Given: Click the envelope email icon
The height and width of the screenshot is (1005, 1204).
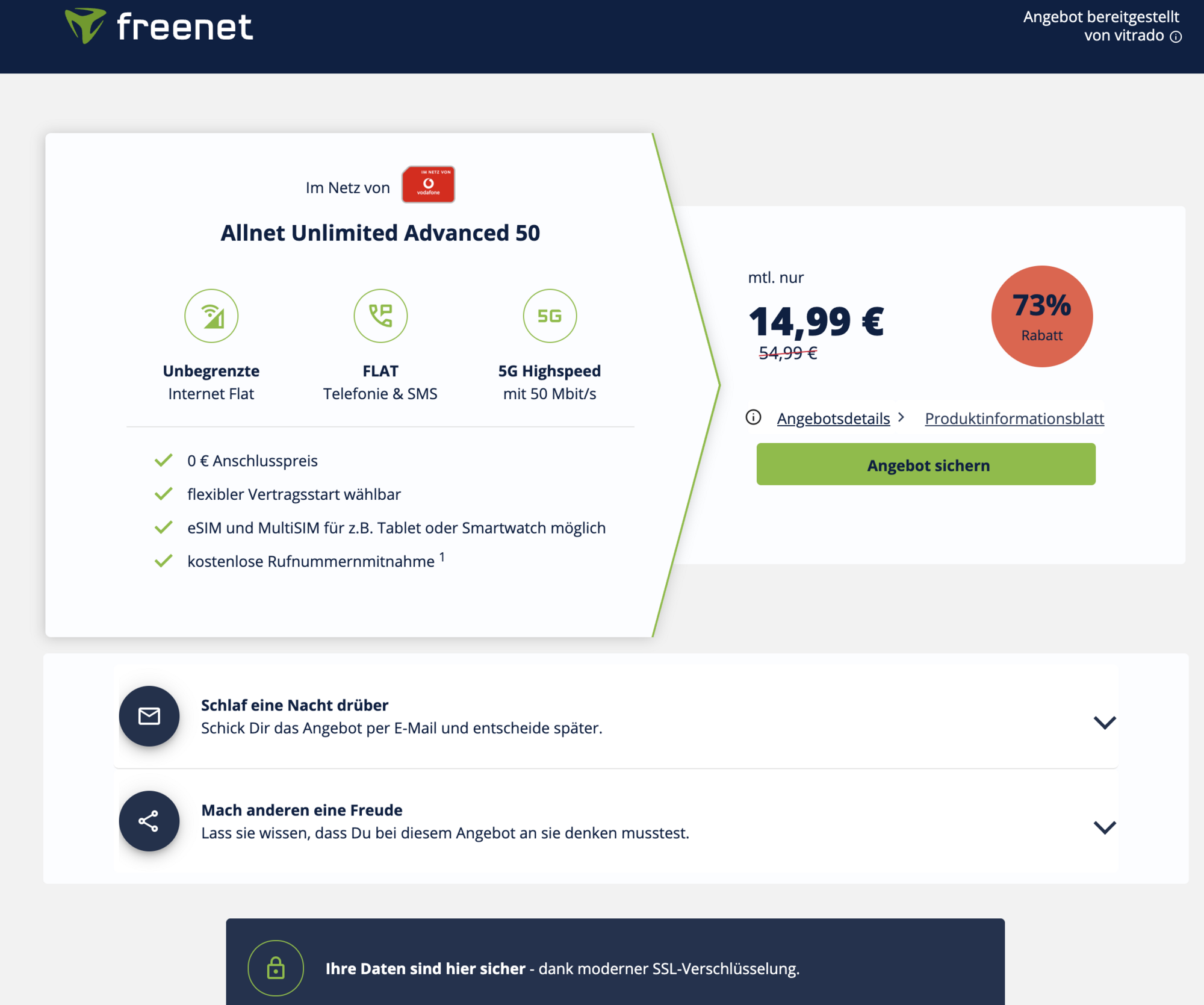Looking at the screenshot, I should click(x=149, y=716).
